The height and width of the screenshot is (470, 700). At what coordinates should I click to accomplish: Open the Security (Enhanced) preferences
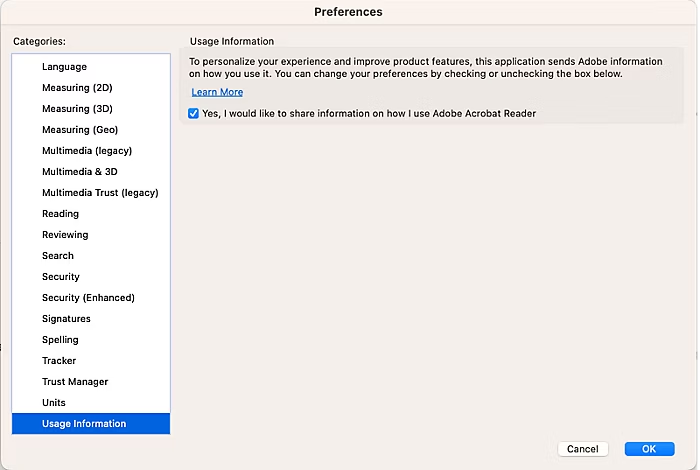(88, 298)
